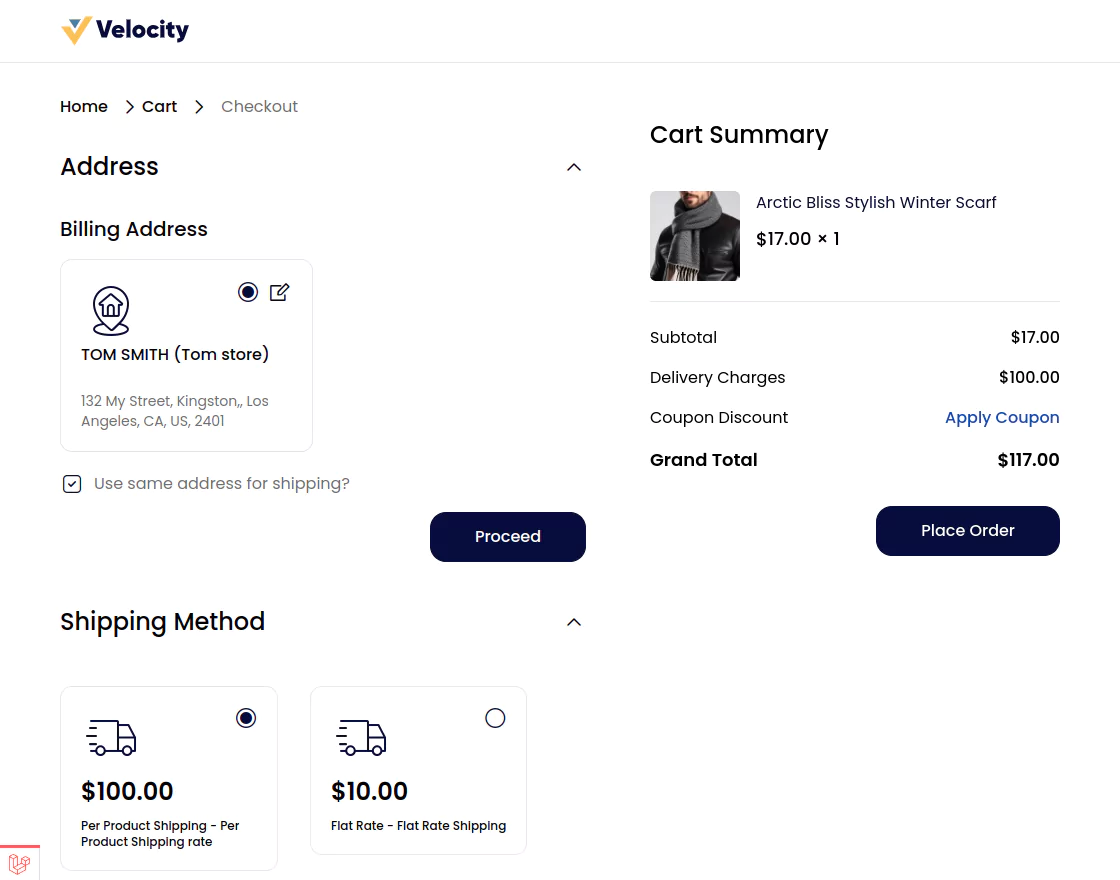
Task: Click the chevron between Cart and Checkout
Action: [199, 106]
